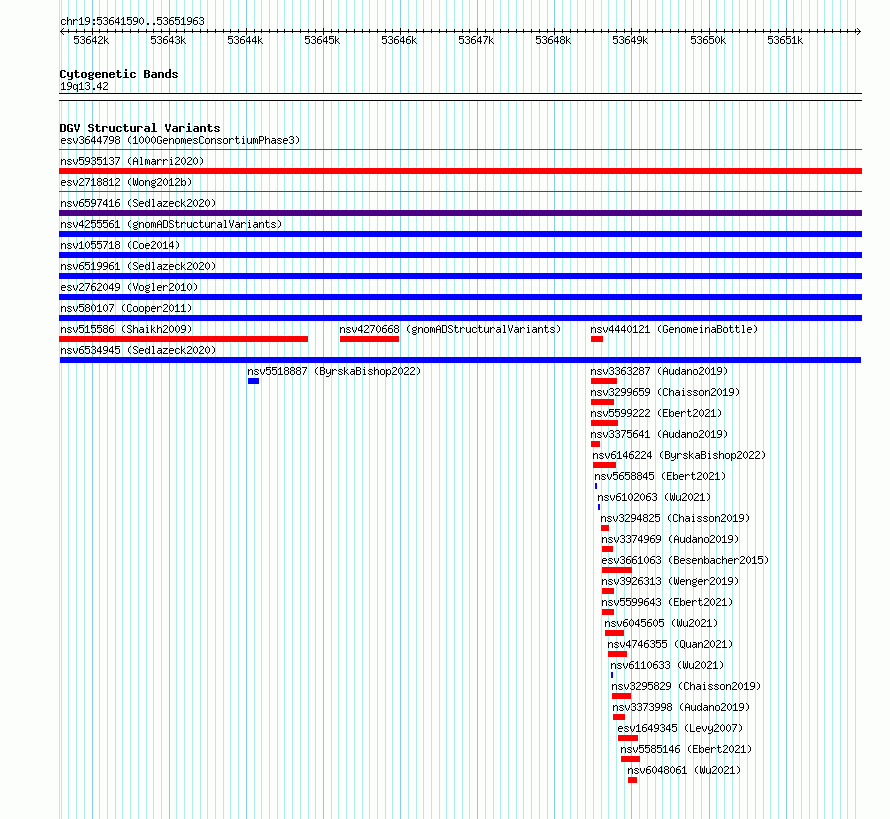Click the red nsv515586 Shaikh2009 bar

click(183, 339)
